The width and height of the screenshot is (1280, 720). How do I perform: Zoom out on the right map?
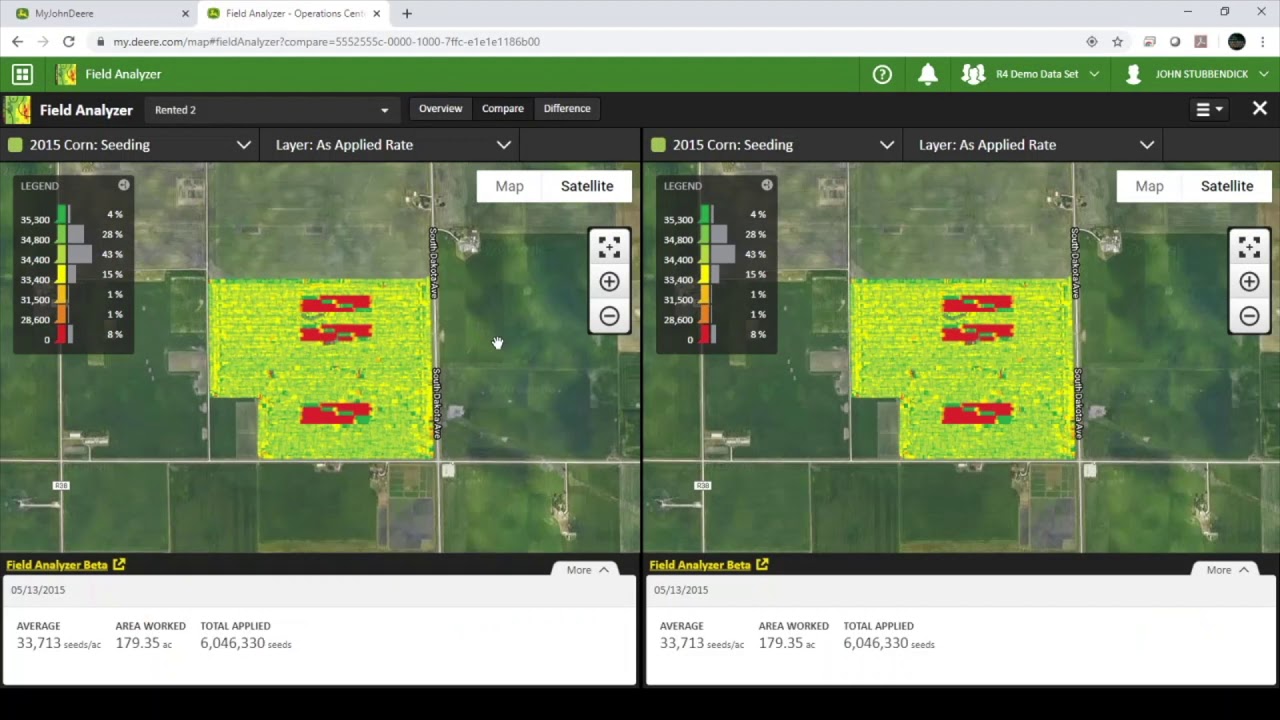tap(1249, 316)
